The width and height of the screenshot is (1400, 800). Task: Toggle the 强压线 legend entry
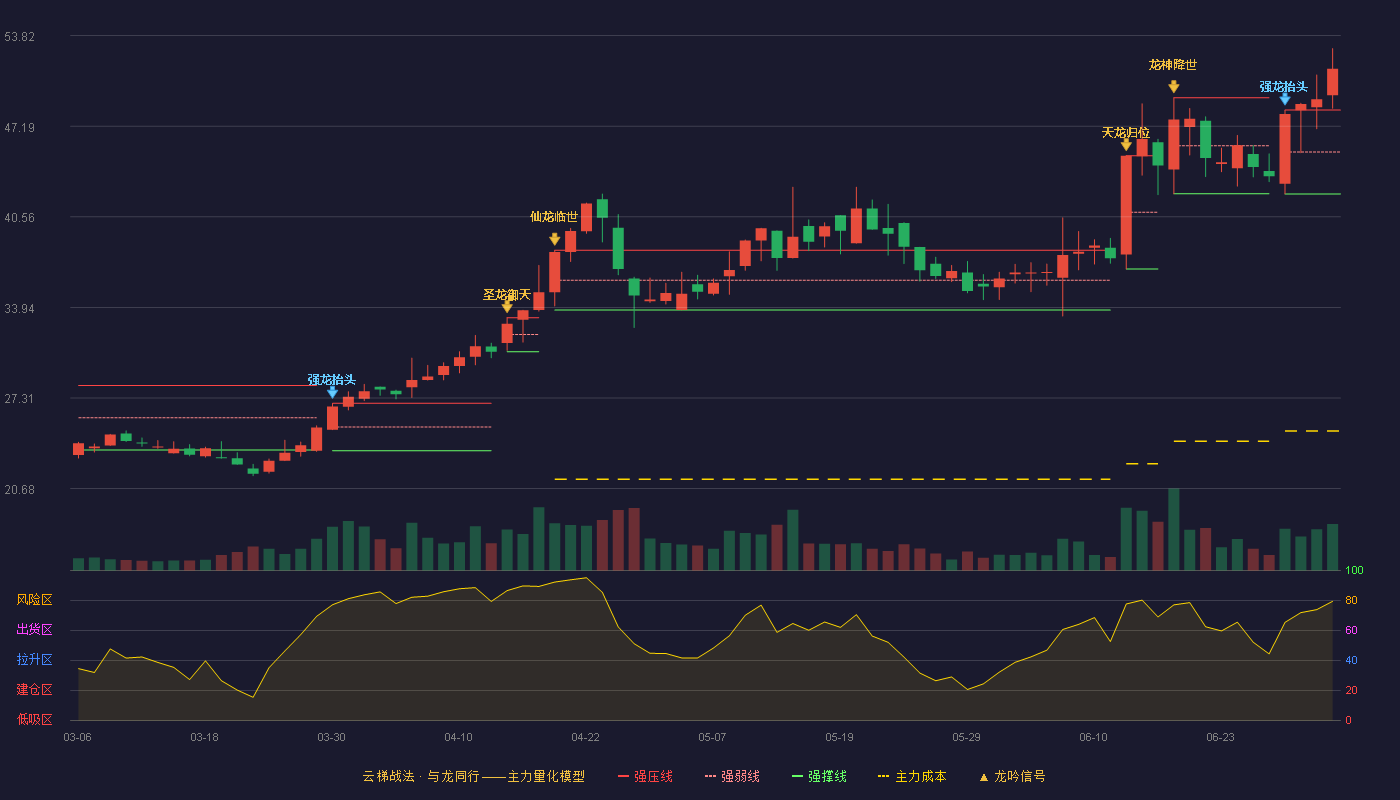(645, 776)
